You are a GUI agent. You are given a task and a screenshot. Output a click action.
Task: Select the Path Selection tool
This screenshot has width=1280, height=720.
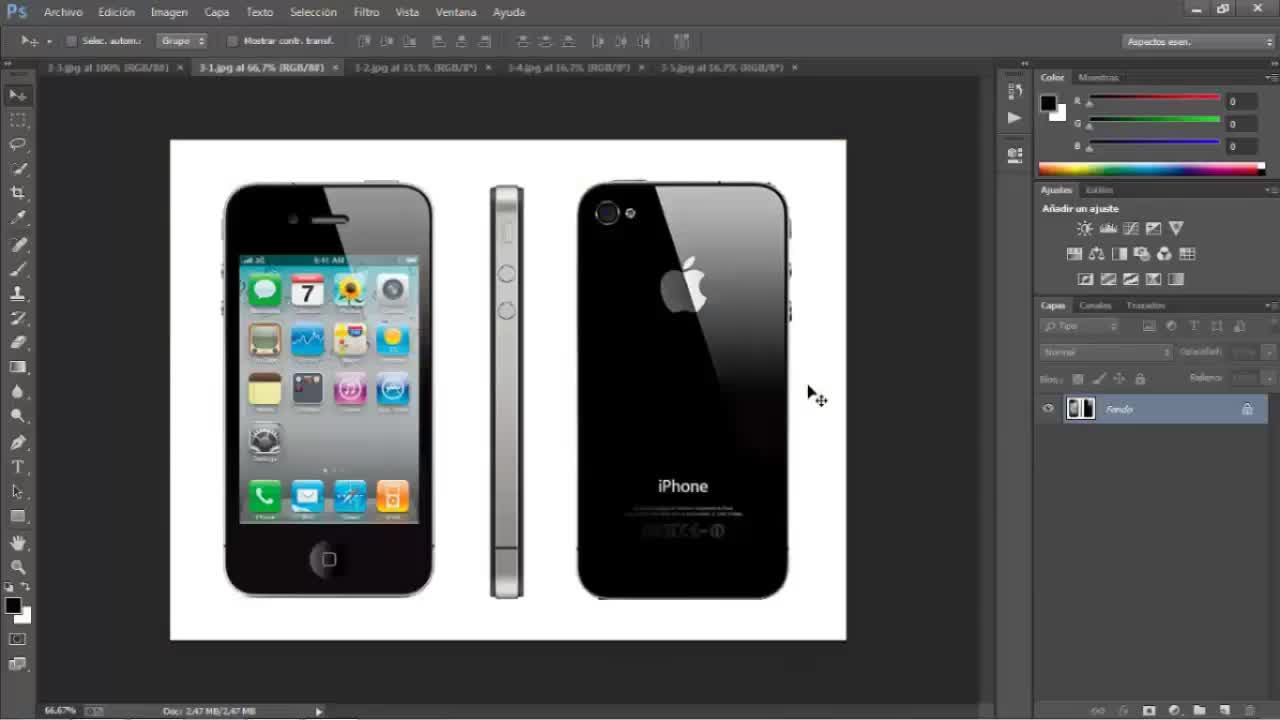18,492
